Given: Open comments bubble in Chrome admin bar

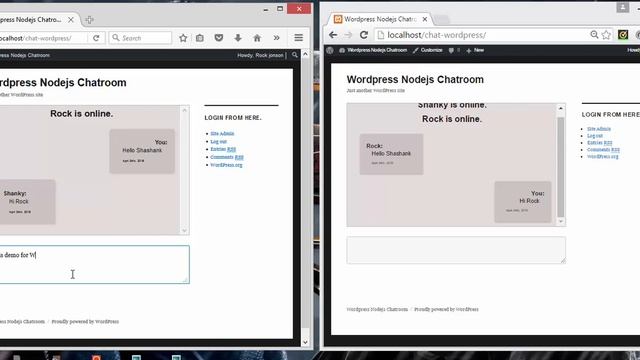Looking at the screenshot, I should click(454, 50).
